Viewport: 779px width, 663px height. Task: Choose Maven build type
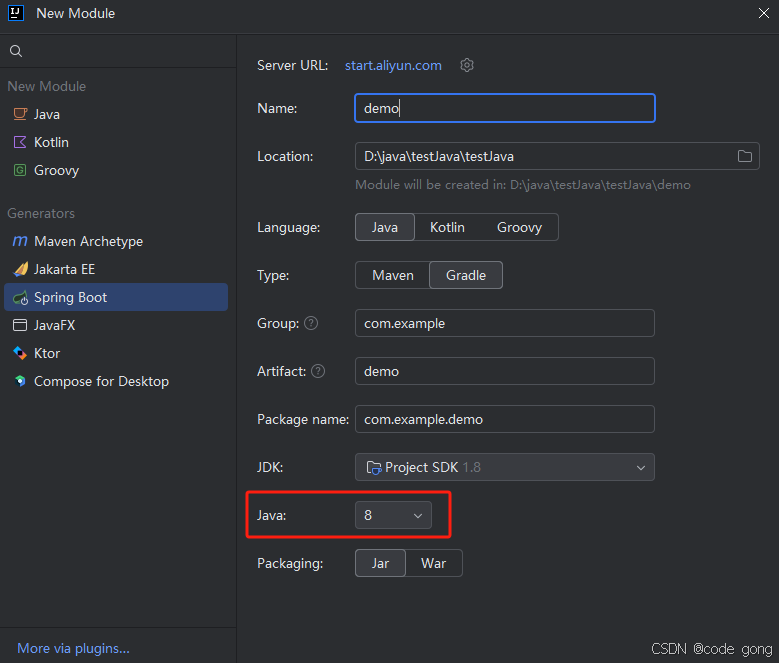392,275
